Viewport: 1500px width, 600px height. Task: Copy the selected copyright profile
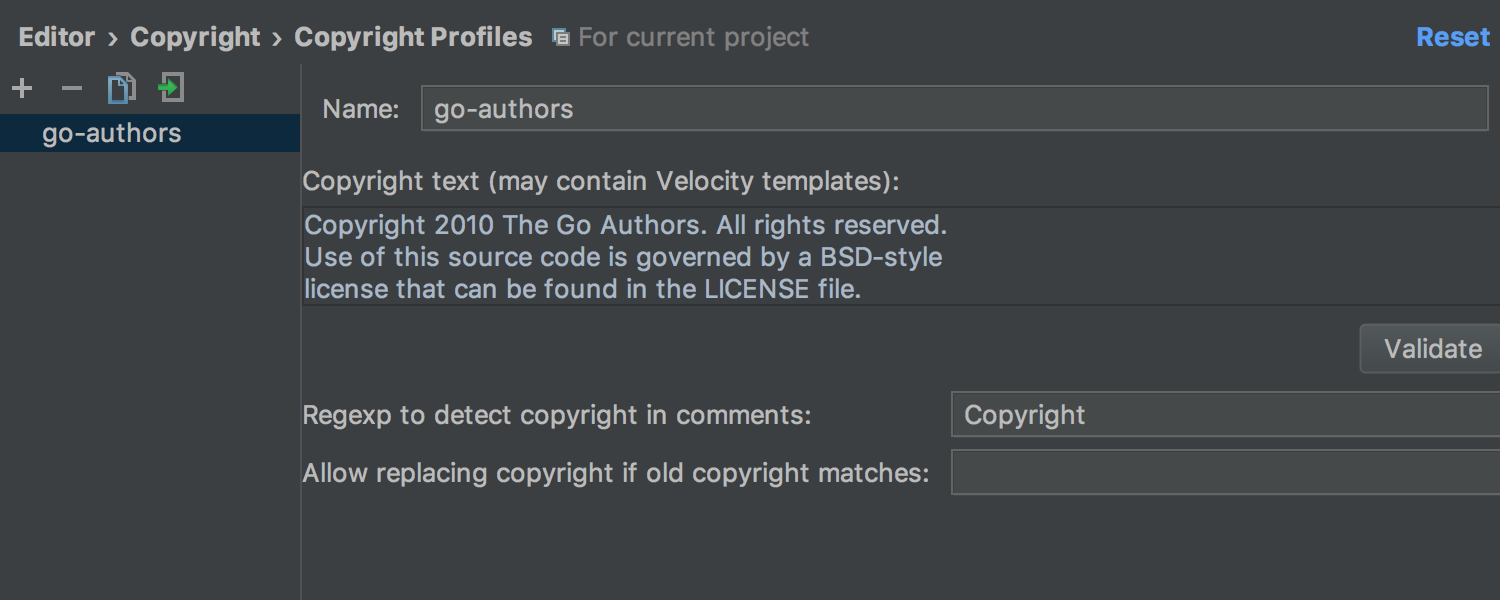point(122,88)
